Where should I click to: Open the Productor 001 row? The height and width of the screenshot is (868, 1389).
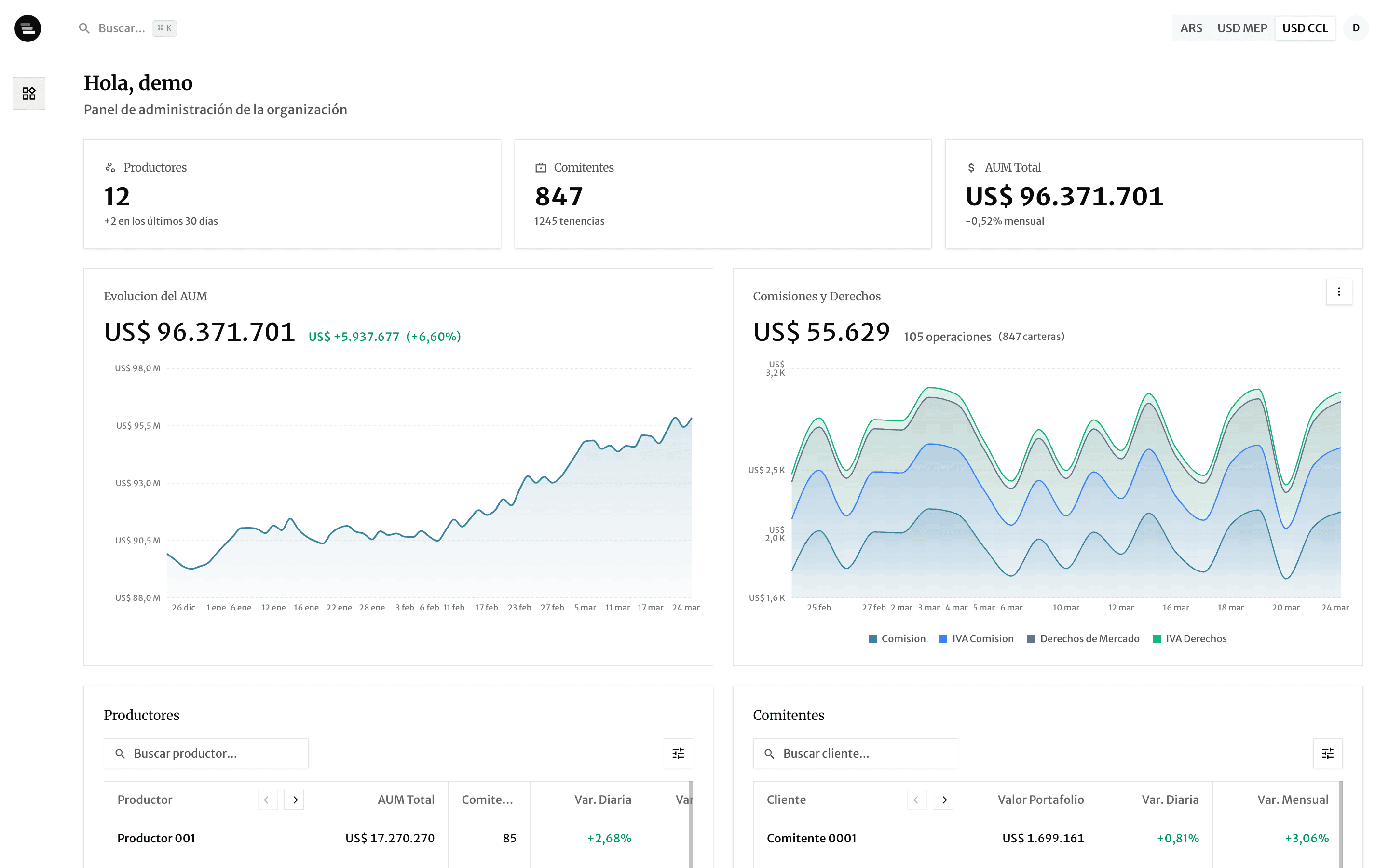[x=156, y=838]
